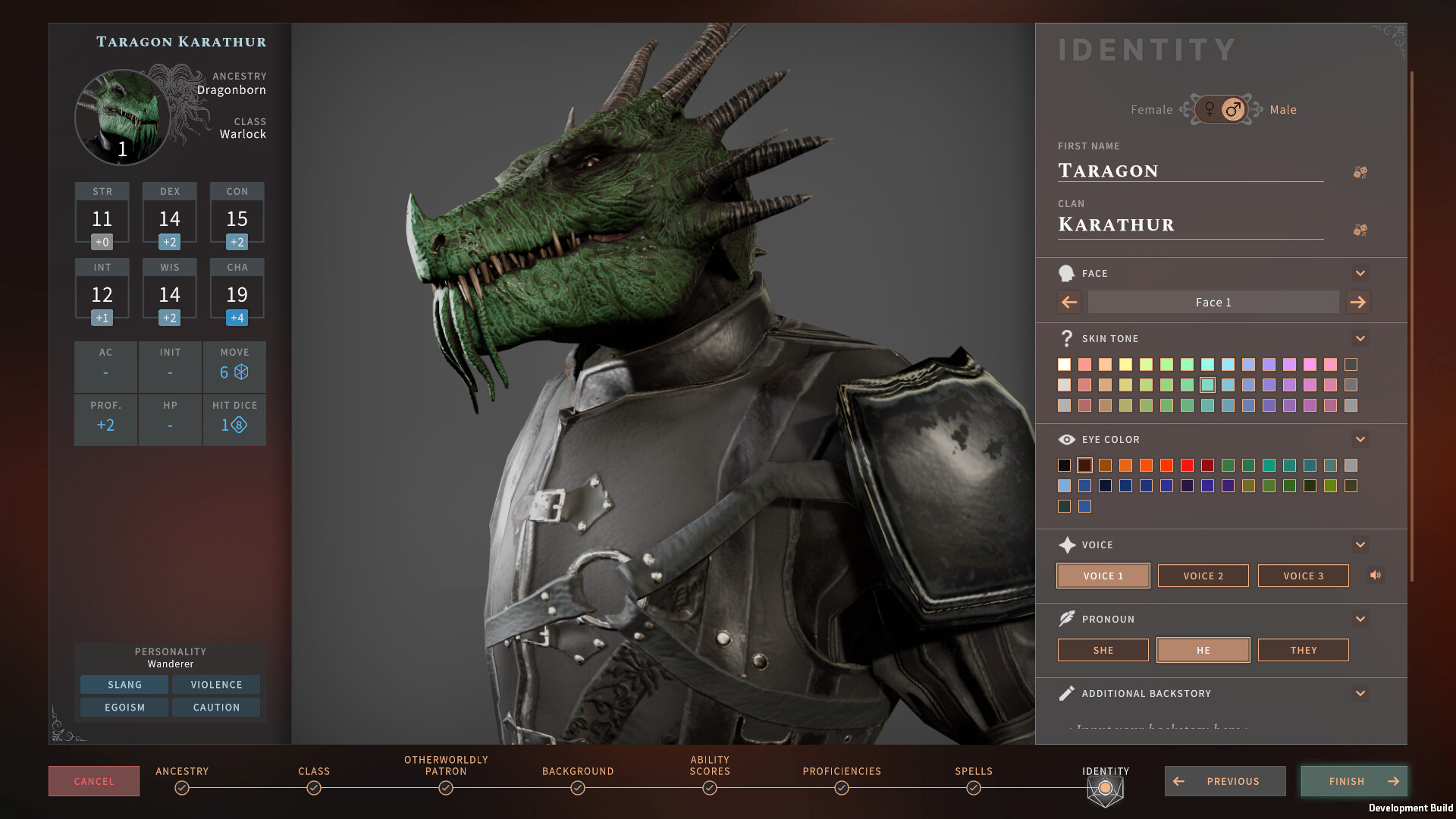The width and height of the screenshot is (1456, 819).
Task: Randomize first name with the dice icon
Action: click(1360, 172)
